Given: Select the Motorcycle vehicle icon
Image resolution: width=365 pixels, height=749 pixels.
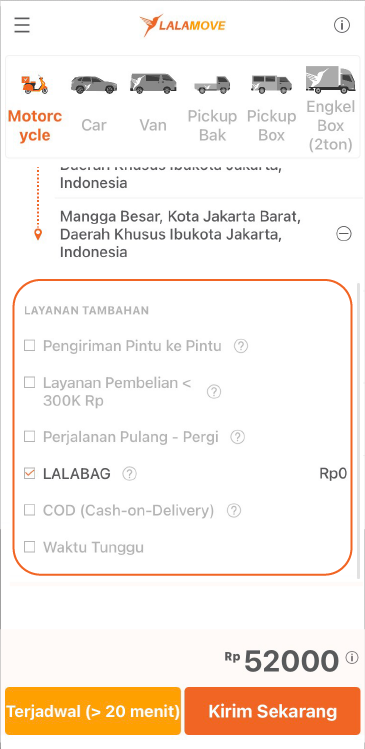Looking at the screenshot, I should coord(35,85).
